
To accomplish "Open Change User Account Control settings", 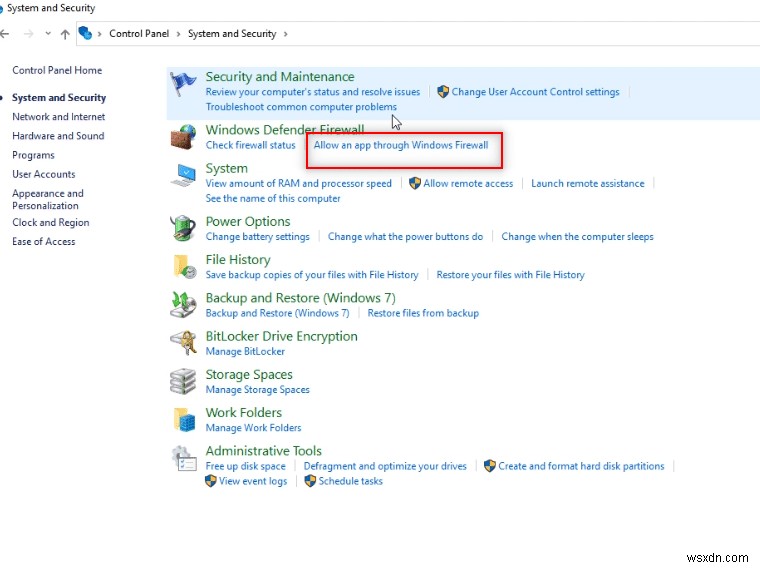I will tap(535, 92).
